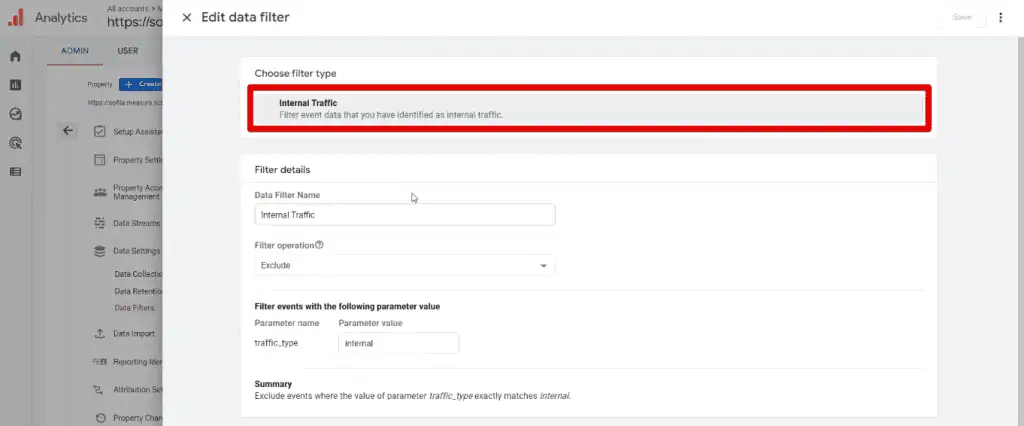The width and height of the screenshot is (1024, 426).
Task: Close the Edit data filter panel
Action: point(187,18)
